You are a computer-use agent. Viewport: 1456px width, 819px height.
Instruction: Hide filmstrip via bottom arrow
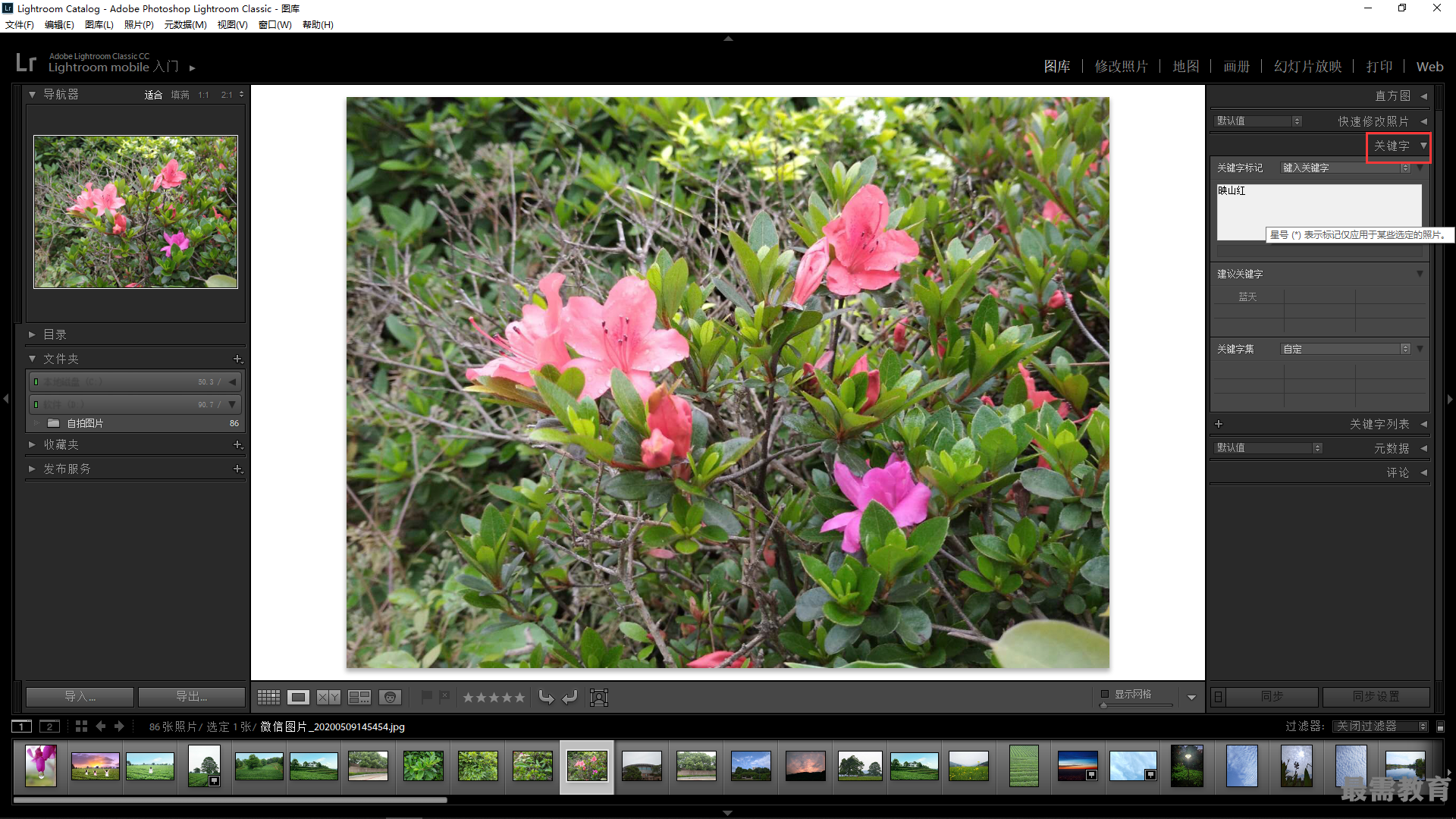[728, 813]
